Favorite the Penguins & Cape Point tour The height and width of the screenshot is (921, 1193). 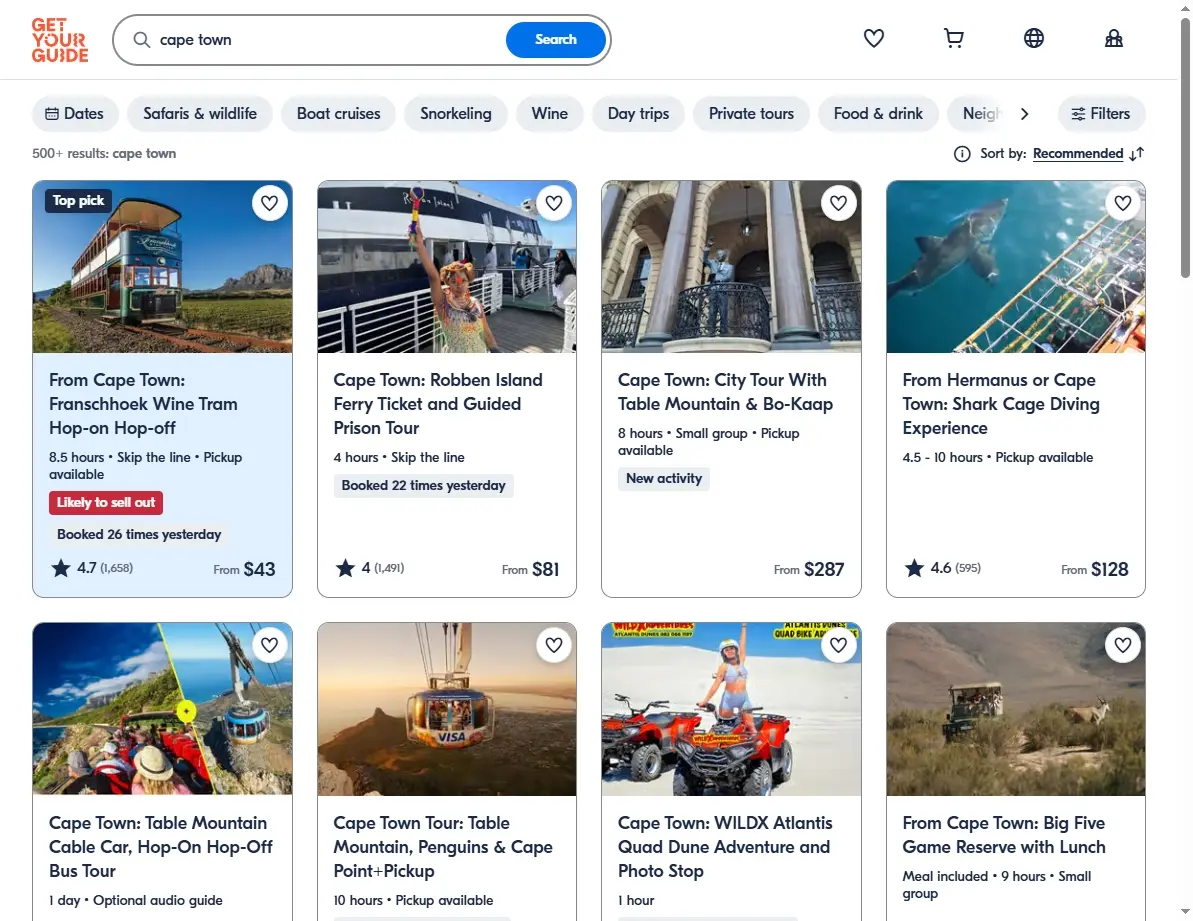tap(554, 645)
